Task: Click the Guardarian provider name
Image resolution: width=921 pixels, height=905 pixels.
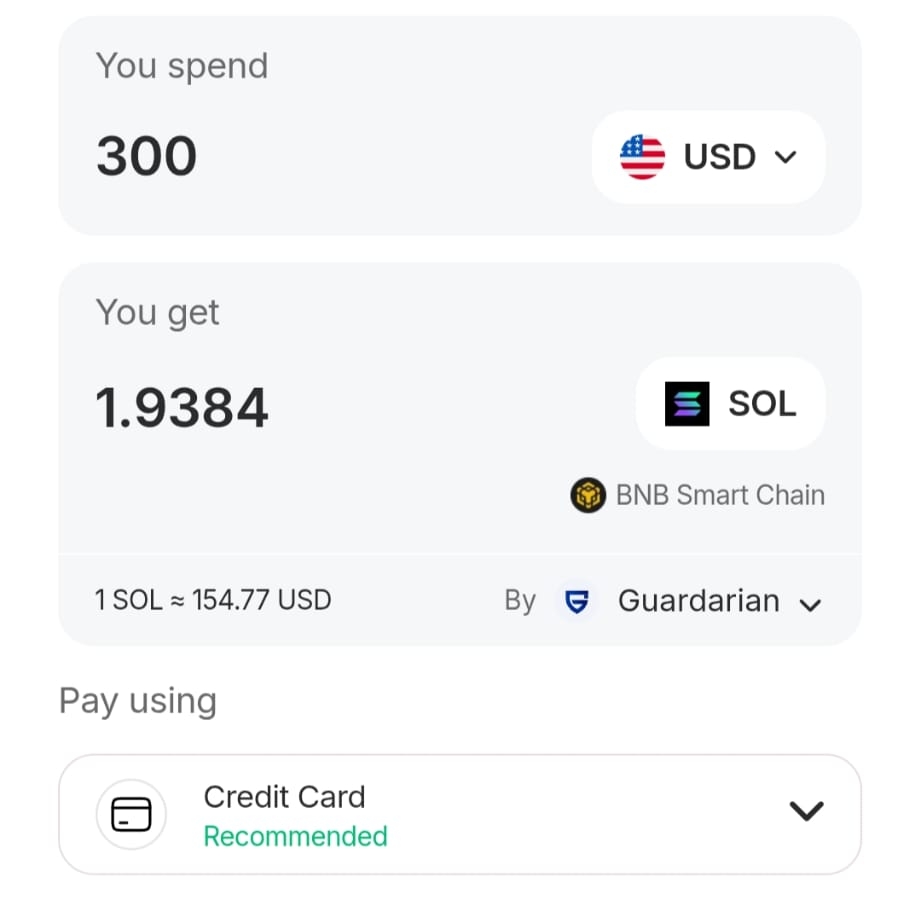Action: click(x=698, y=601)
